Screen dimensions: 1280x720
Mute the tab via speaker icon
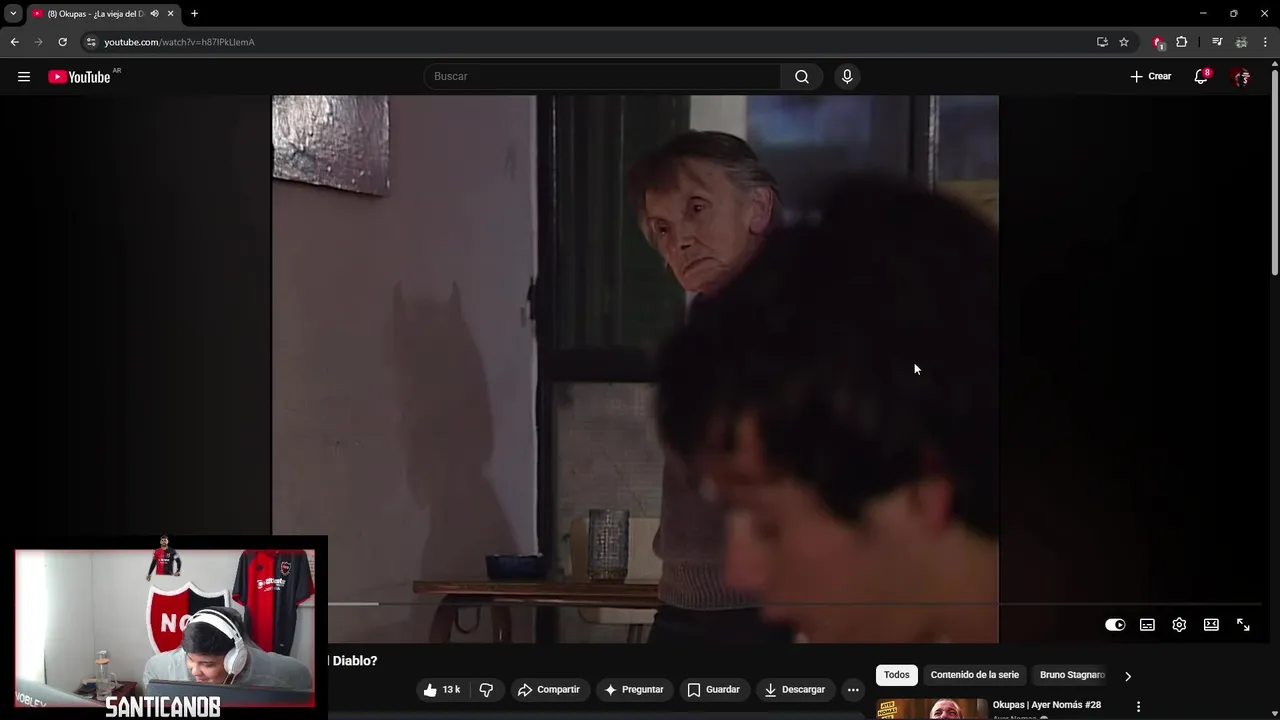coord(154,14)
